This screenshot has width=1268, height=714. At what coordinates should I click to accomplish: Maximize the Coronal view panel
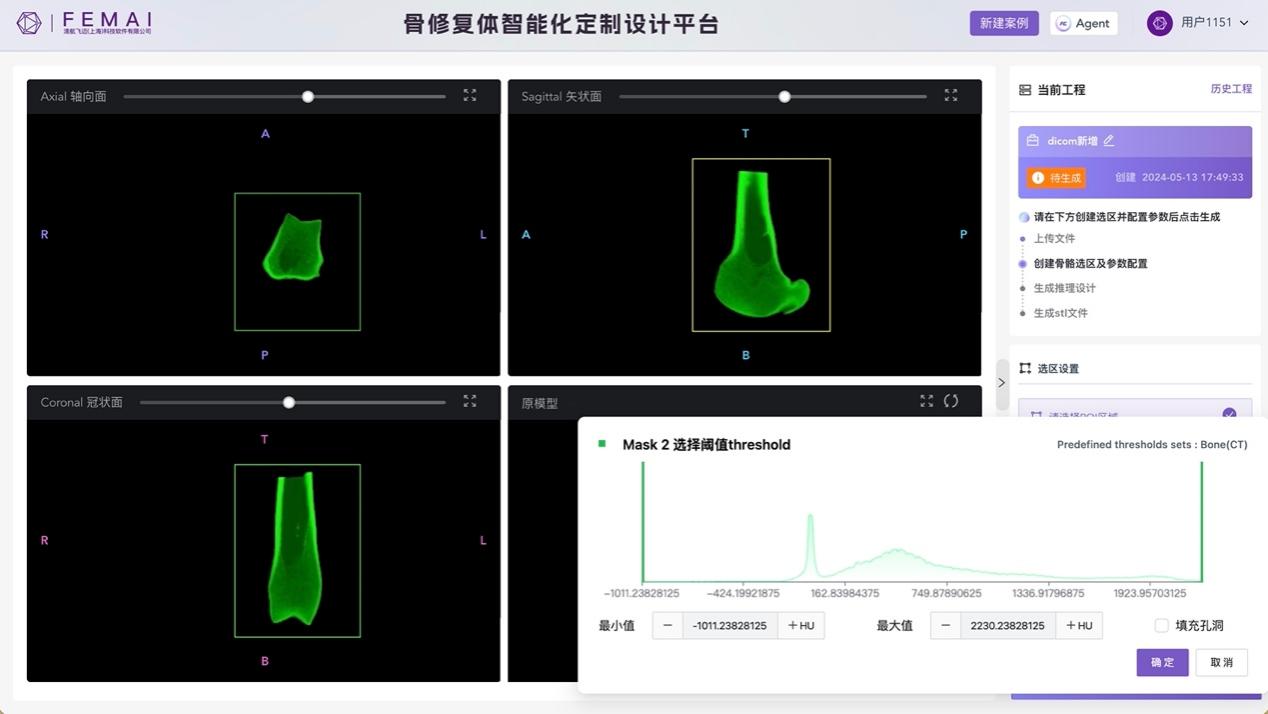(470, 402)
